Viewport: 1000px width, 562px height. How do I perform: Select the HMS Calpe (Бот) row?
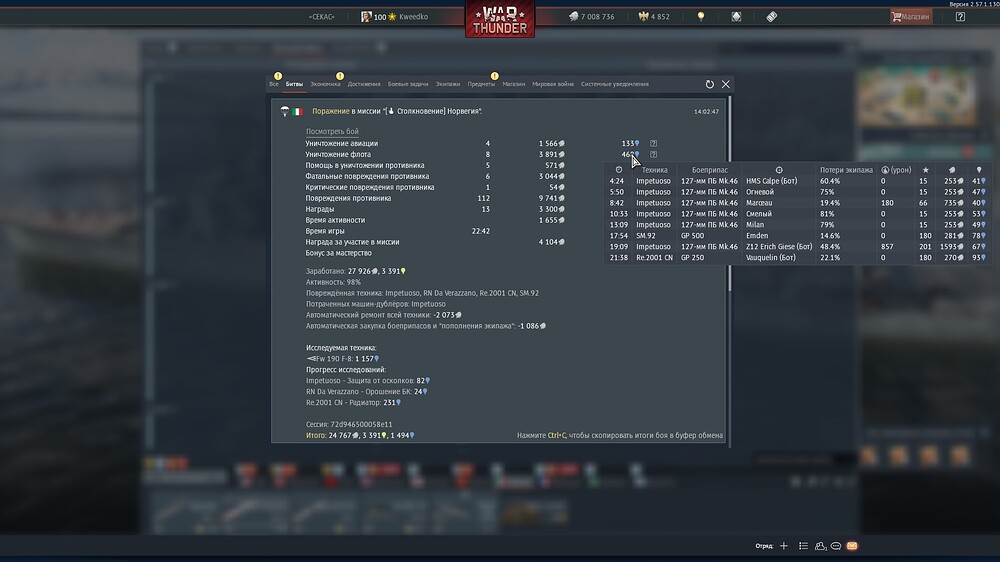click(797, 181)
